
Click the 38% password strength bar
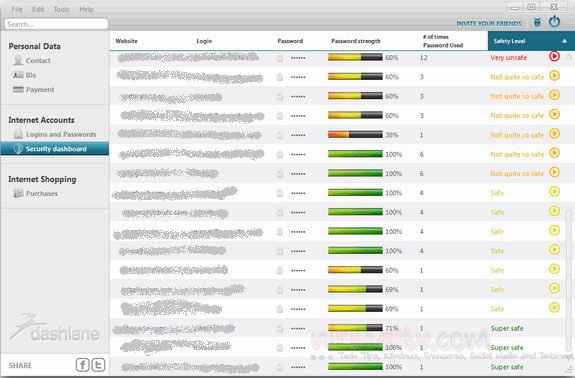click(355, 135)
